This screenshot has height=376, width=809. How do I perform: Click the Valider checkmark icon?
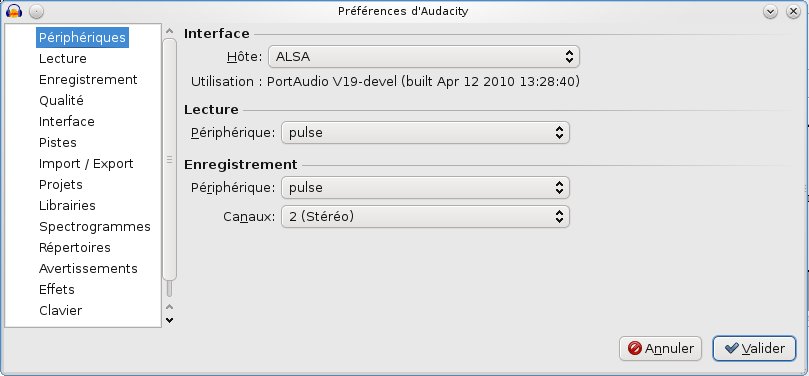[x=731, y=349]
